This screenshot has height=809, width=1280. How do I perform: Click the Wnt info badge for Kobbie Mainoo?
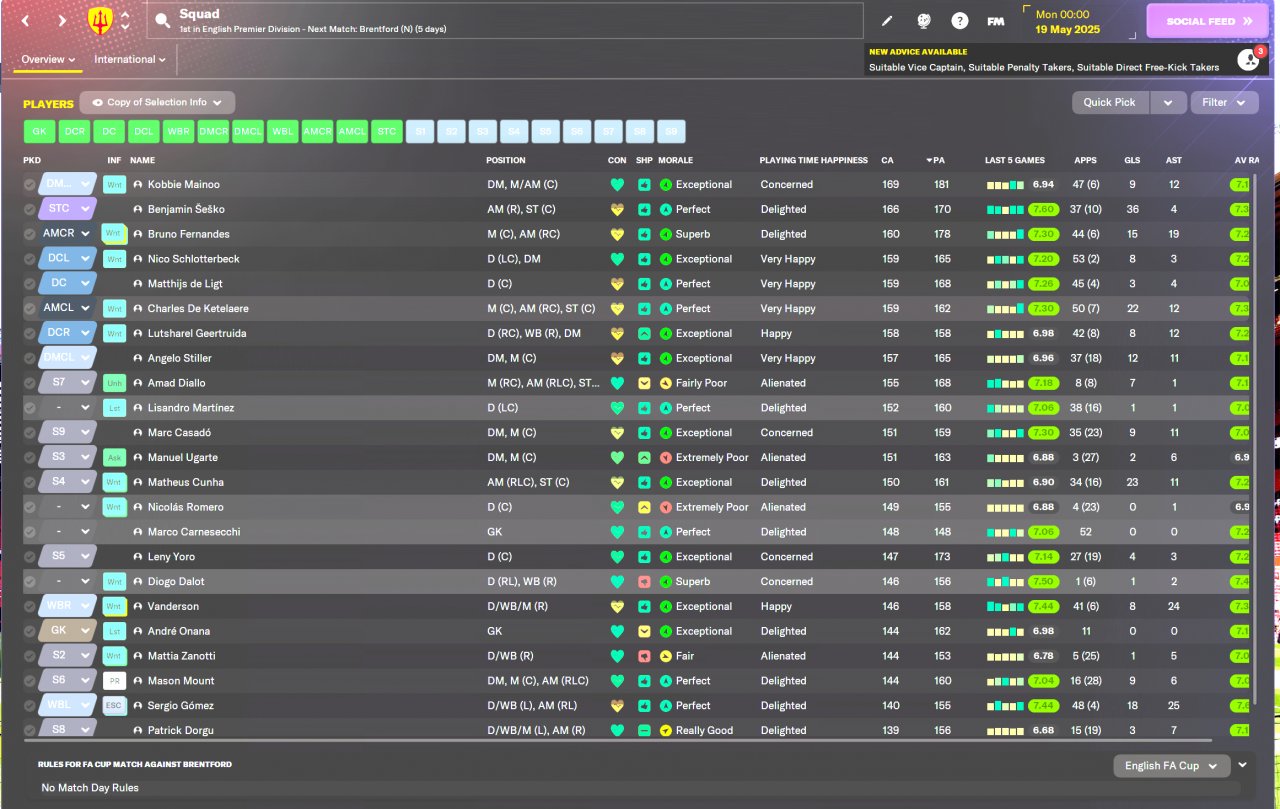pos(114,185)
